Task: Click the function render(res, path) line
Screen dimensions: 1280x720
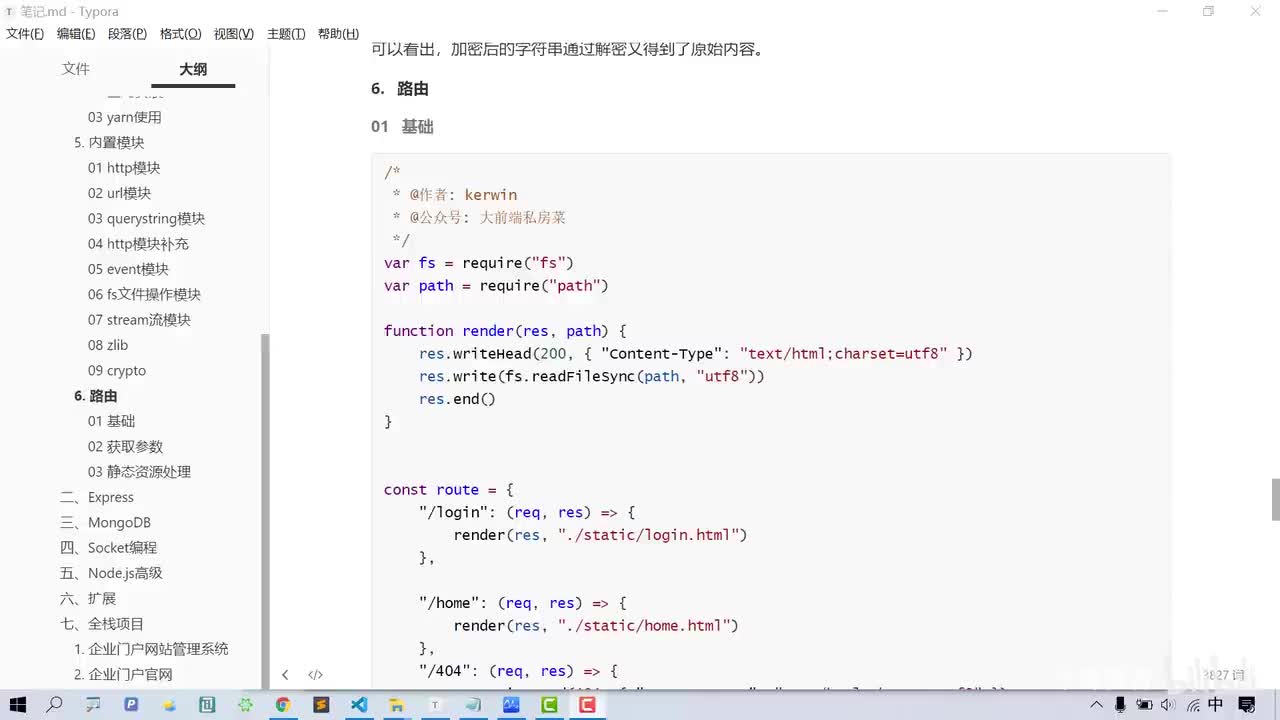Action: [505, 331]
